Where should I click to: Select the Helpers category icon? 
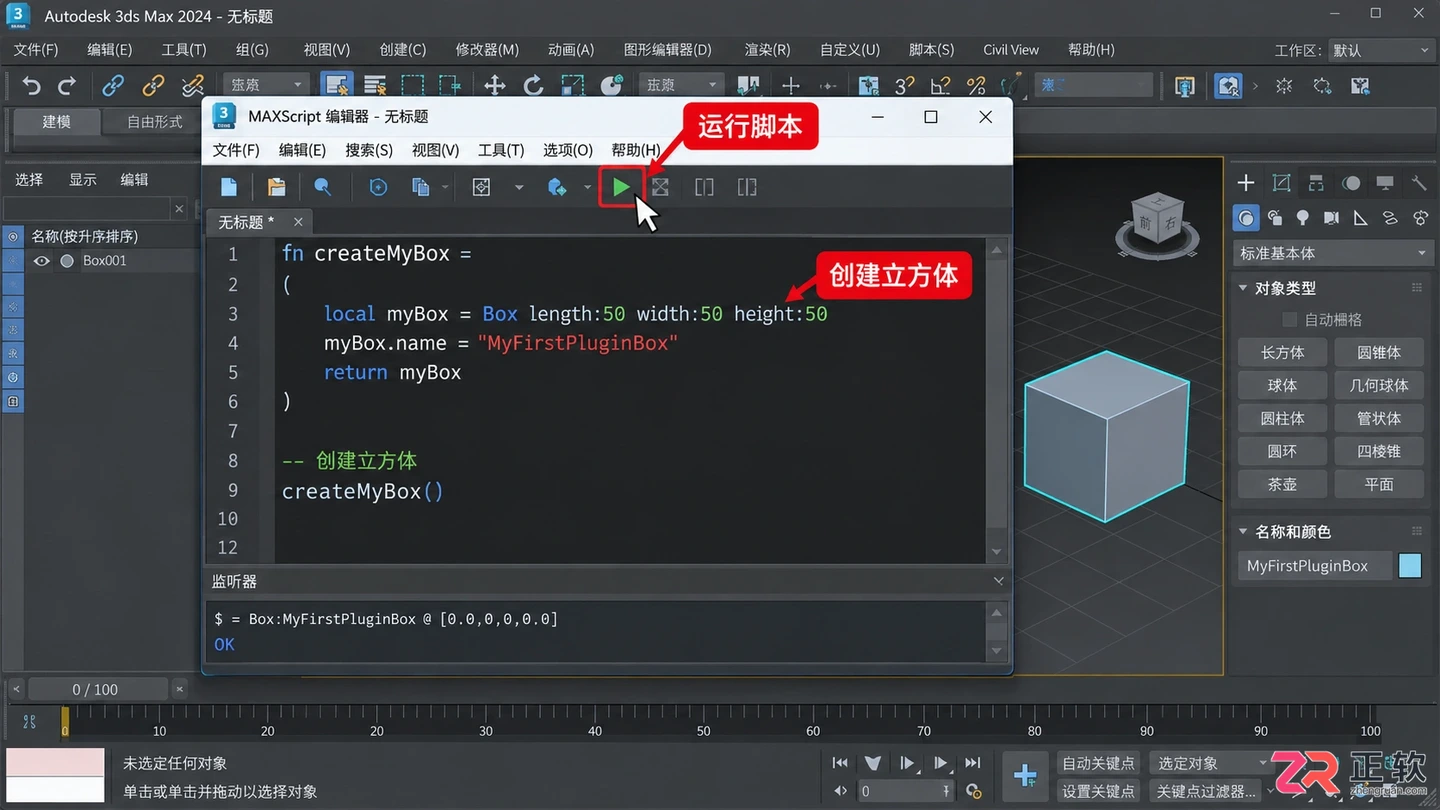click(1360, 218)
